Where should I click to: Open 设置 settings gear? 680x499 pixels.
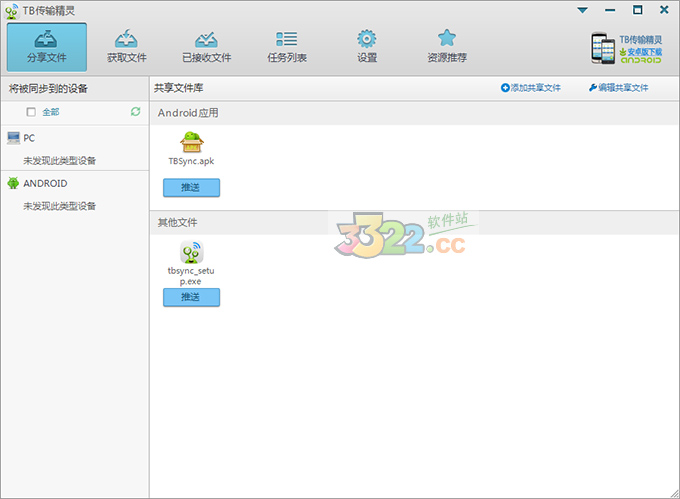367,47
